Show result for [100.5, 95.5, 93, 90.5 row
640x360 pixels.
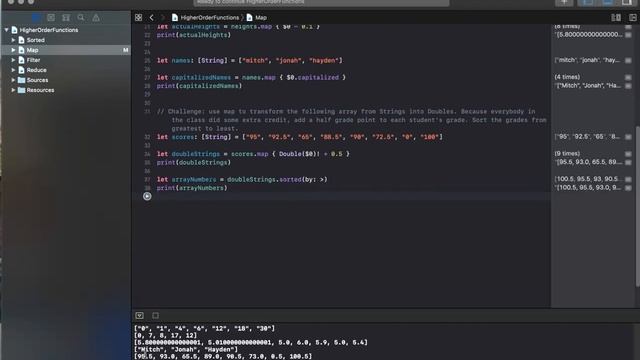point(628,179)
